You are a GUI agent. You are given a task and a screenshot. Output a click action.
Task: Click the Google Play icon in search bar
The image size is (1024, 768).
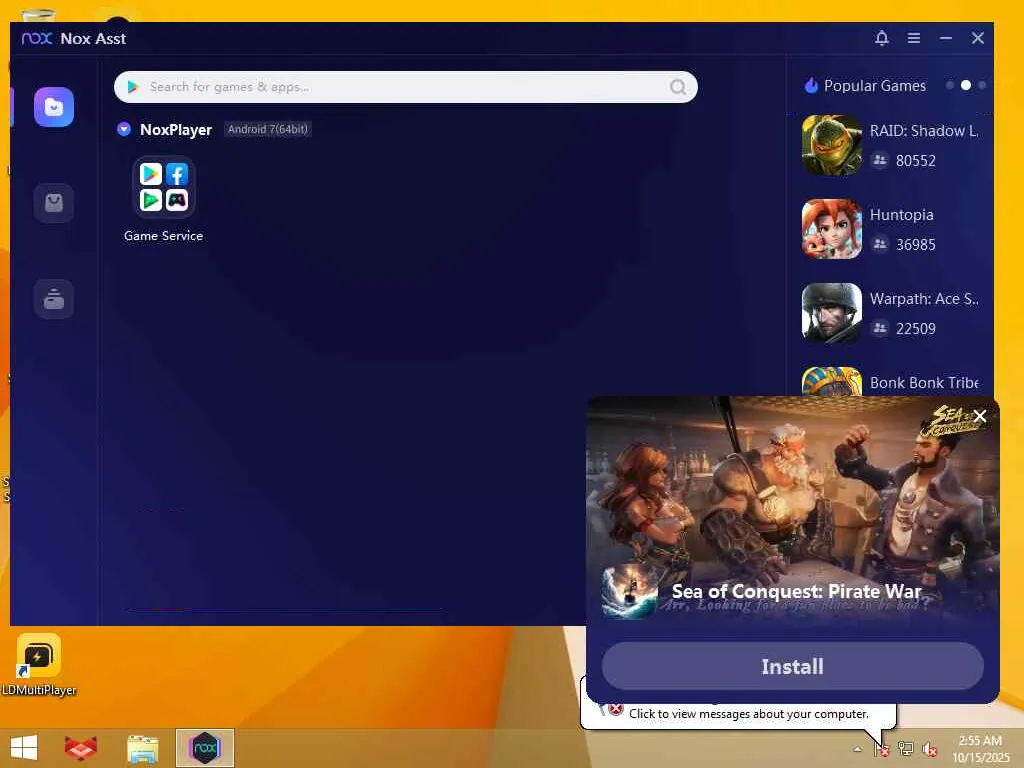[x=133, y=87]
